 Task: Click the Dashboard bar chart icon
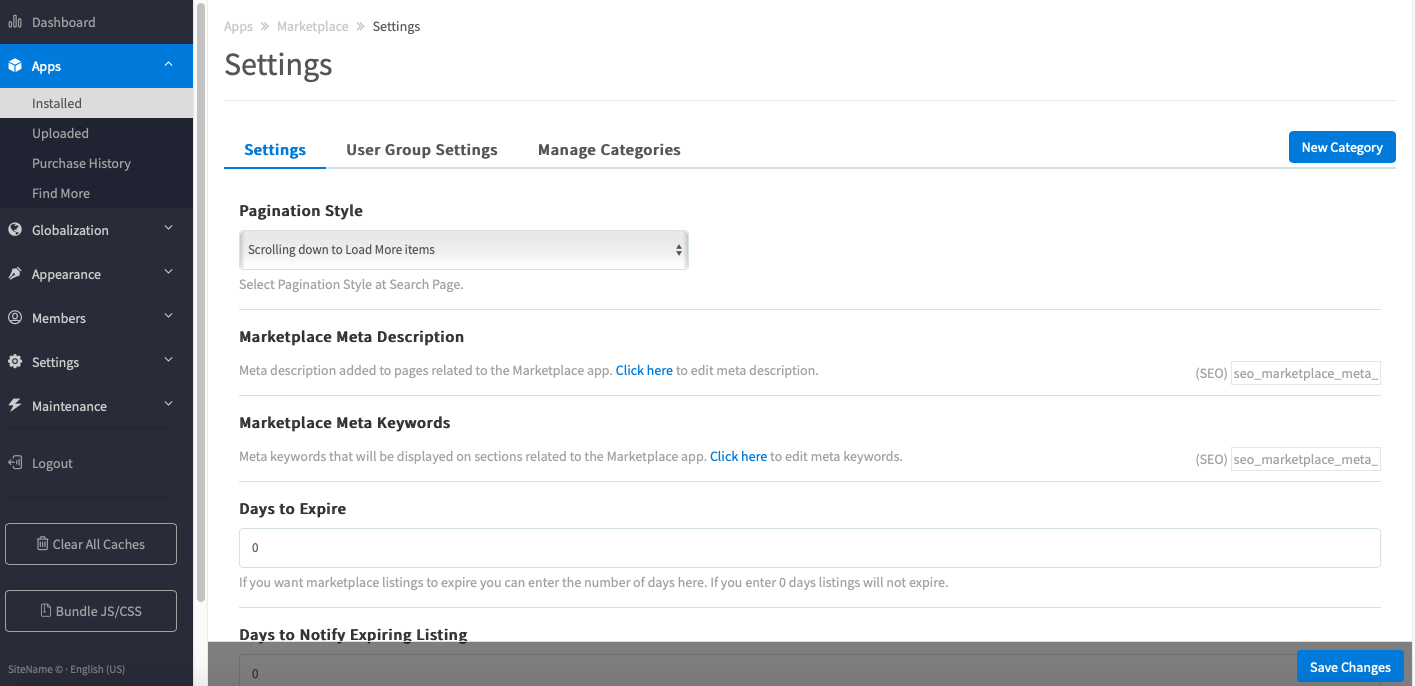click(15, 22)
